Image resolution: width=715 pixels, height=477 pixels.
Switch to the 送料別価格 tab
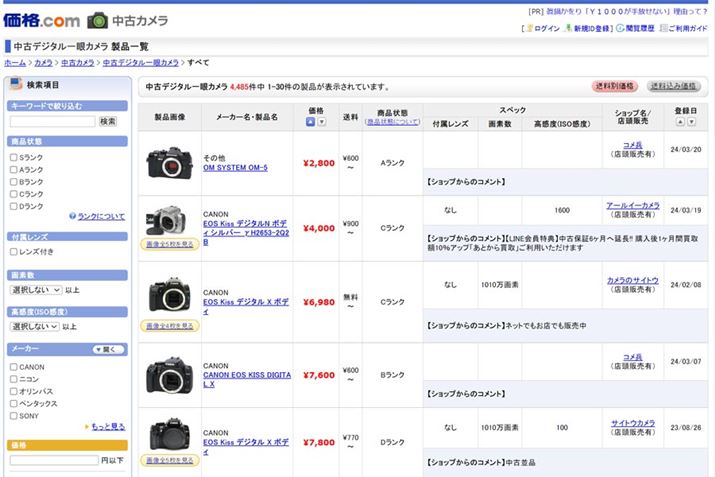tap(614, 86)
